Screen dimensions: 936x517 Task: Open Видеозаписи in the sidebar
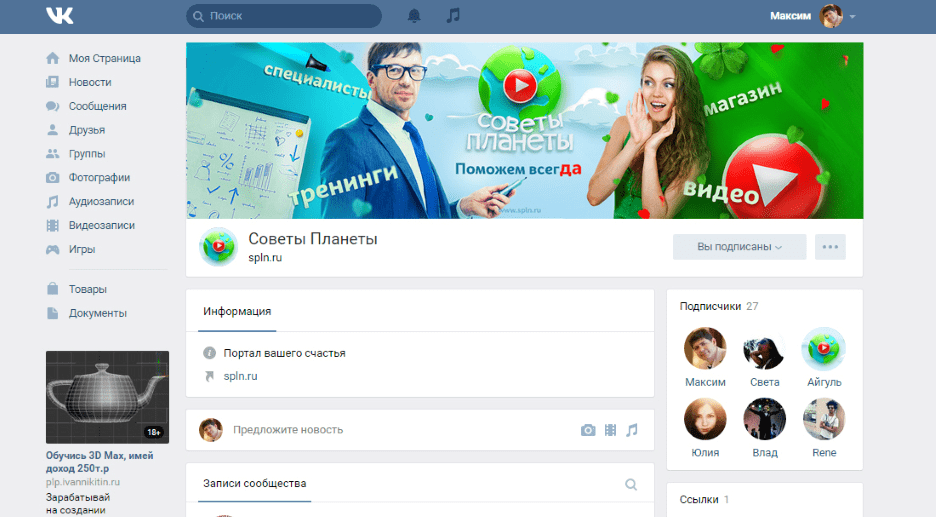pos(101,225)
